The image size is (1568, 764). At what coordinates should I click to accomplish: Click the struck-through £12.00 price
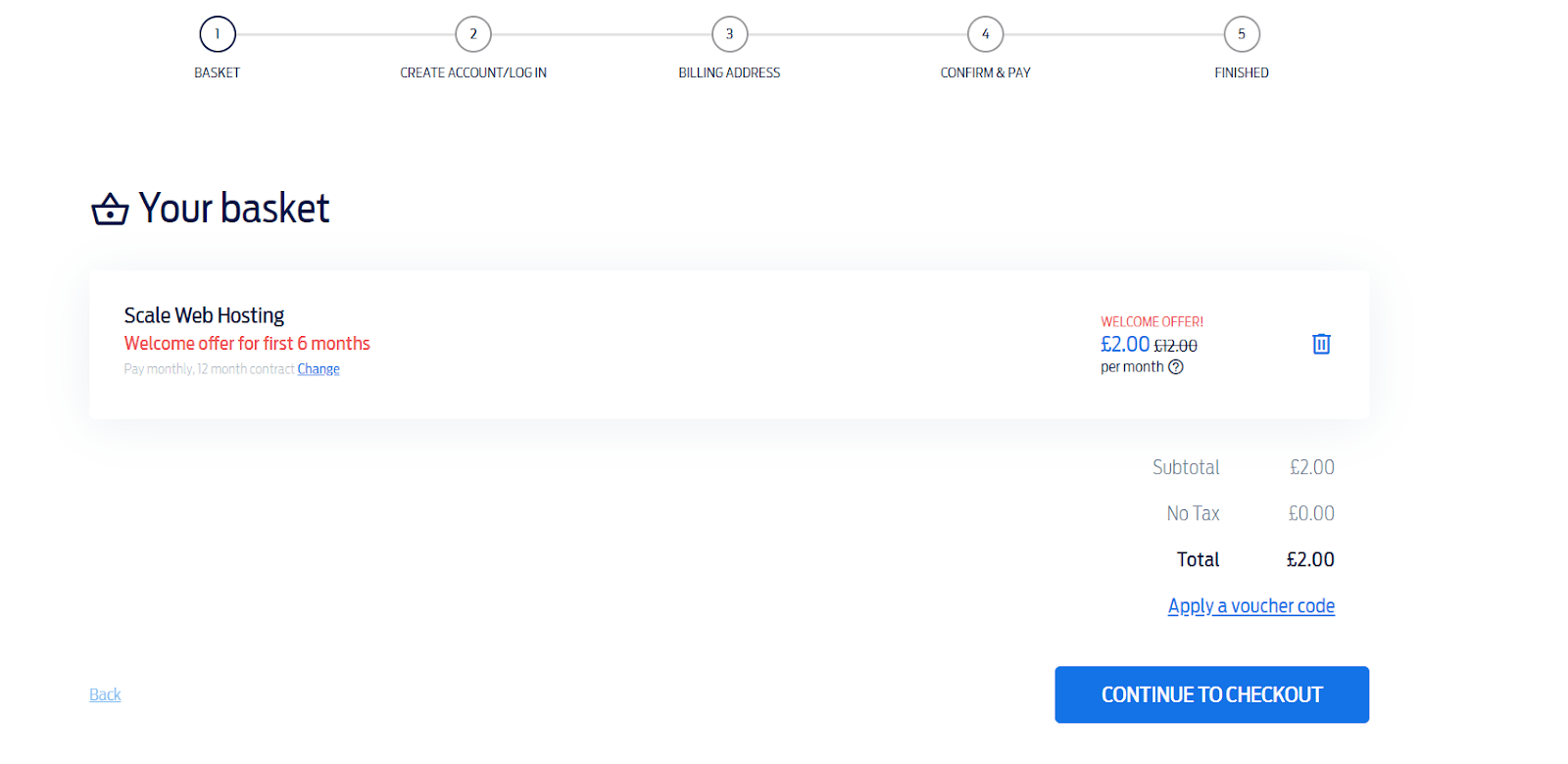coord(1176,346)
